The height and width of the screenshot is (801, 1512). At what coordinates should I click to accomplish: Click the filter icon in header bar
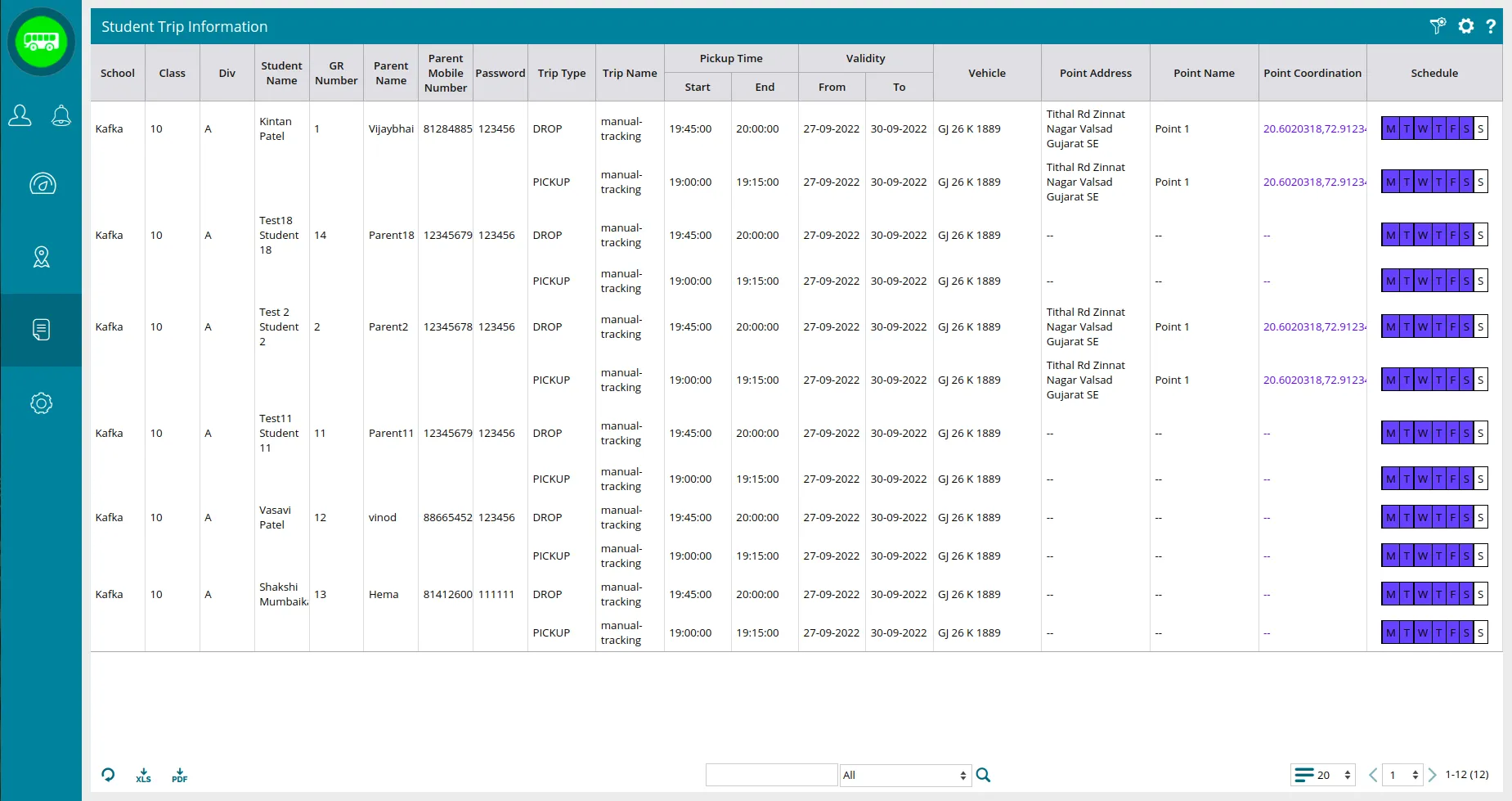(1437, 26)
